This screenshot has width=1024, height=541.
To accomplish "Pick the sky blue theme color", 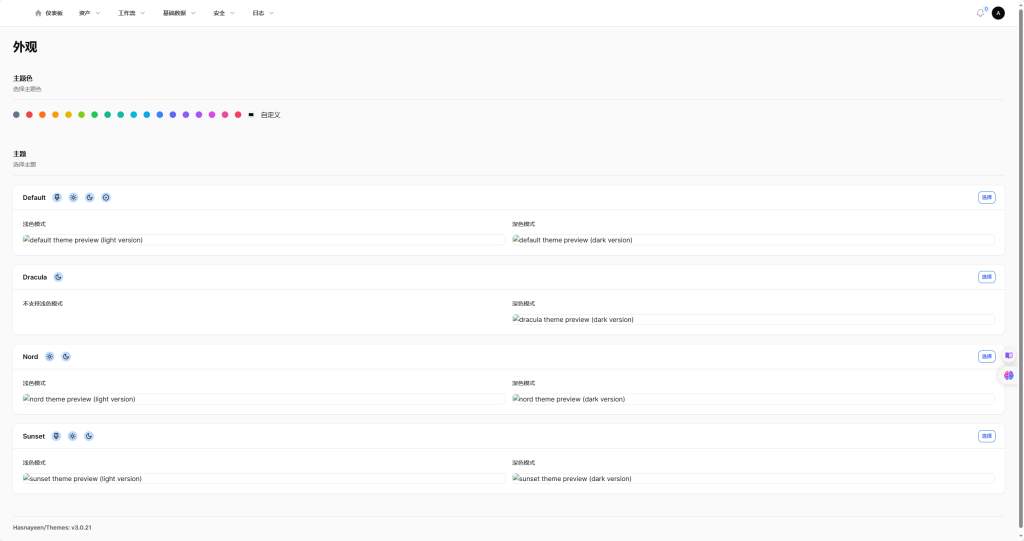I will (147, 115).
